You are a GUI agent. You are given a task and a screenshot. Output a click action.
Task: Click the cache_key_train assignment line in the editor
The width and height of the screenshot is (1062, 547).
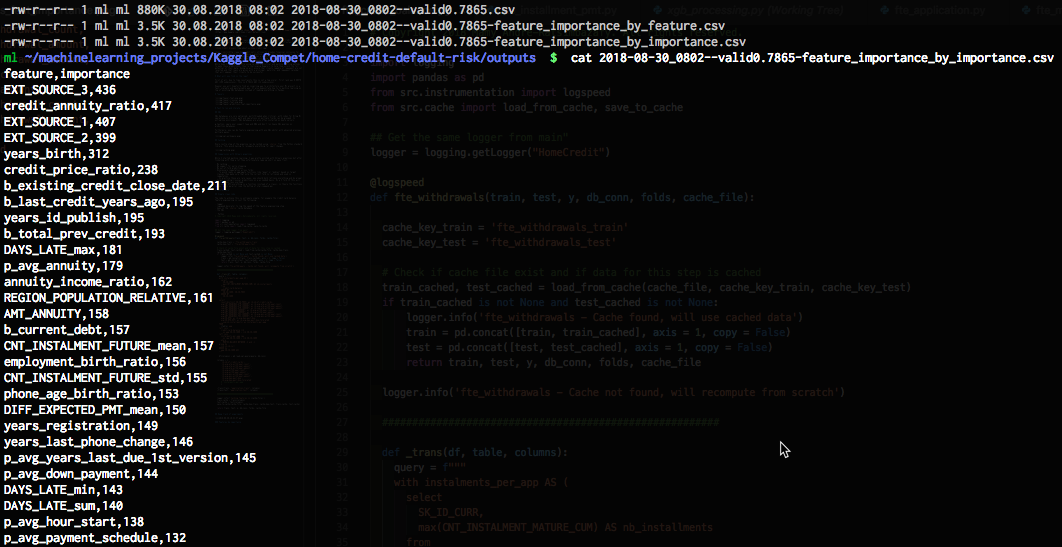click(x=505, y=227)
